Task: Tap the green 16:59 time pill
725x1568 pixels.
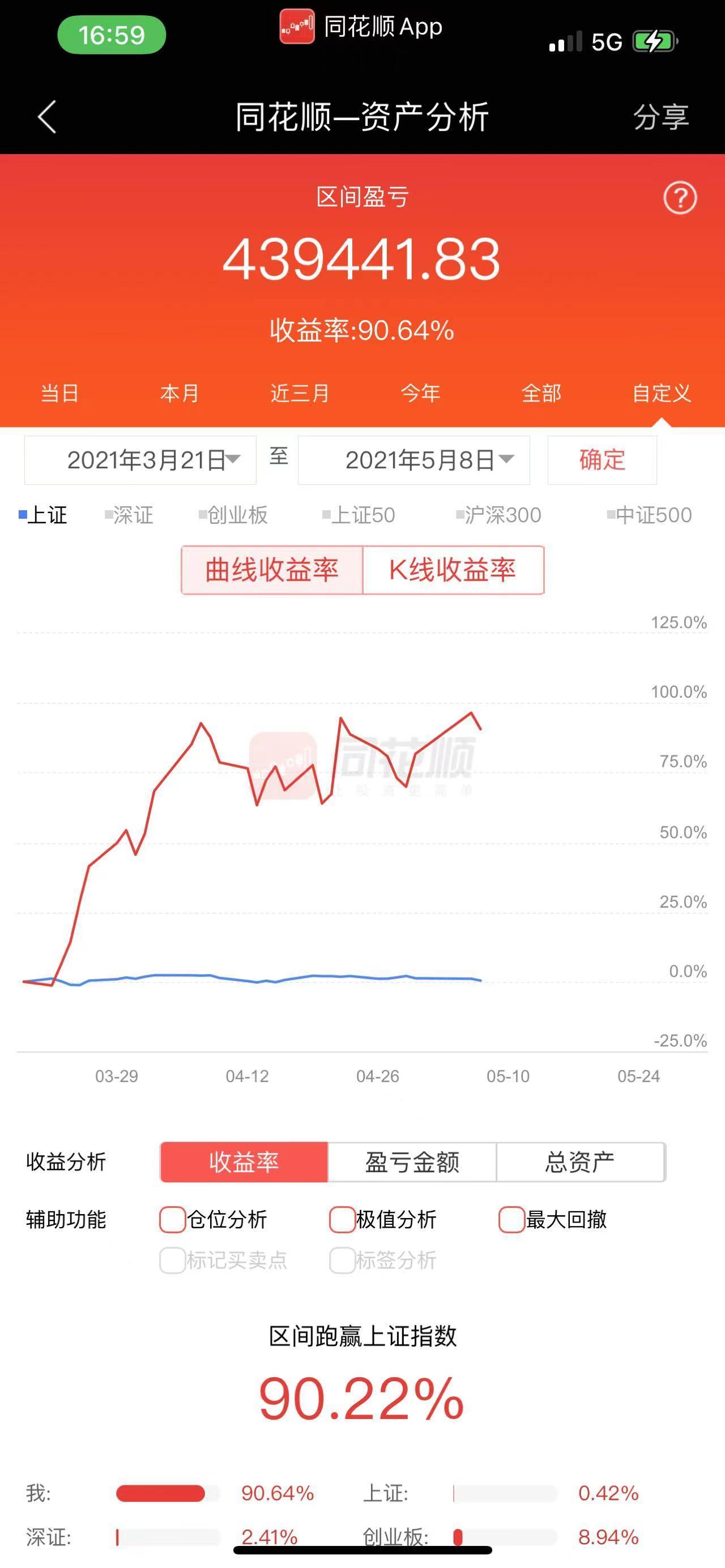Action: tap(112, 35)
